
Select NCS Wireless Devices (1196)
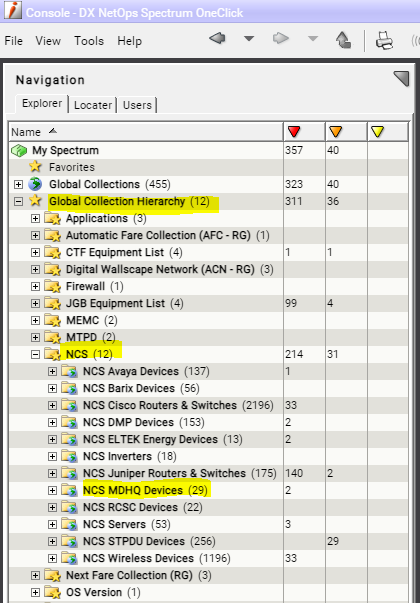[x=157, y=558]
